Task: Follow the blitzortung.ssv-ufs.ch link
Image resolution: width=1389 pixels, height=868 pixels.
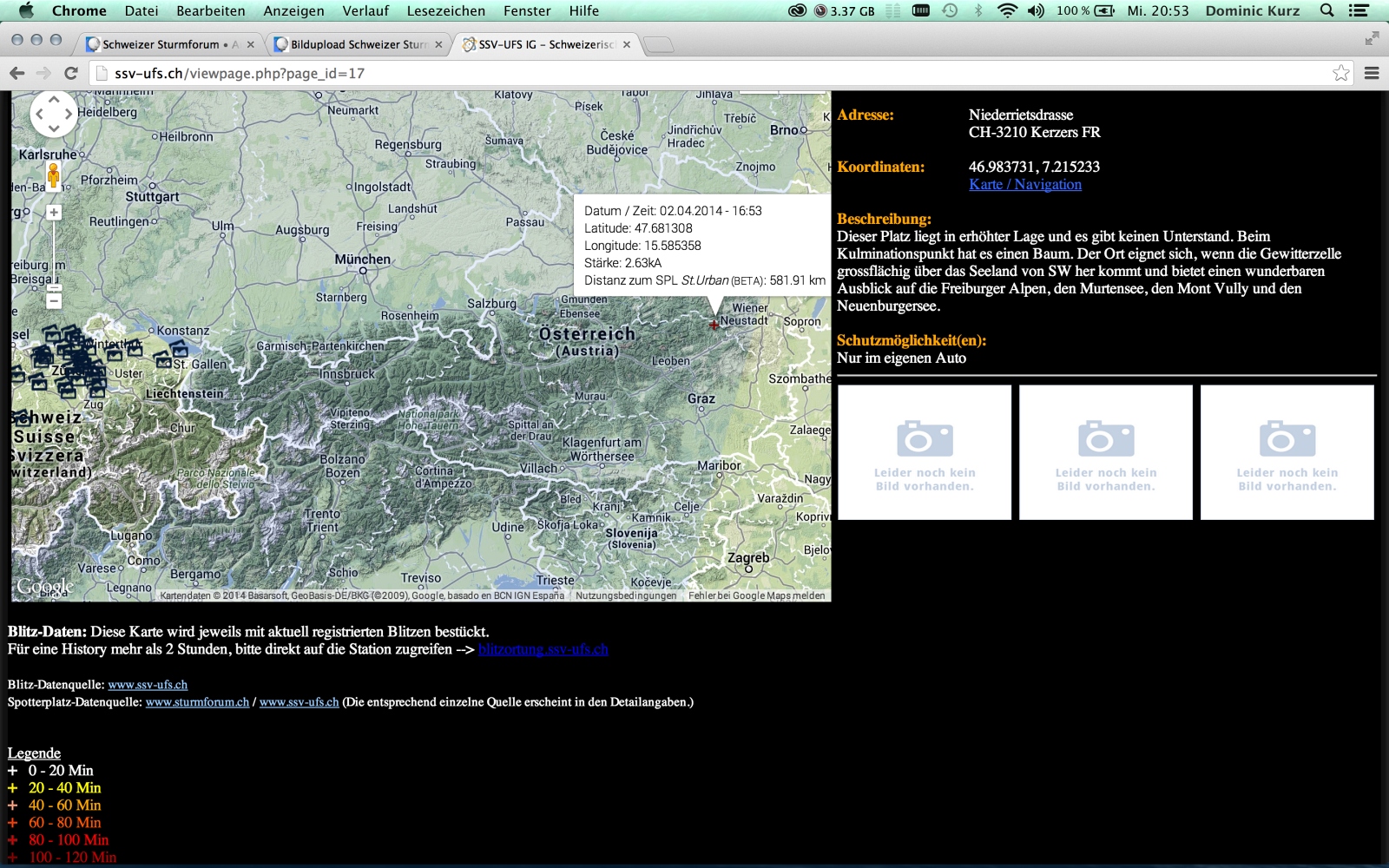Action: 543,649
